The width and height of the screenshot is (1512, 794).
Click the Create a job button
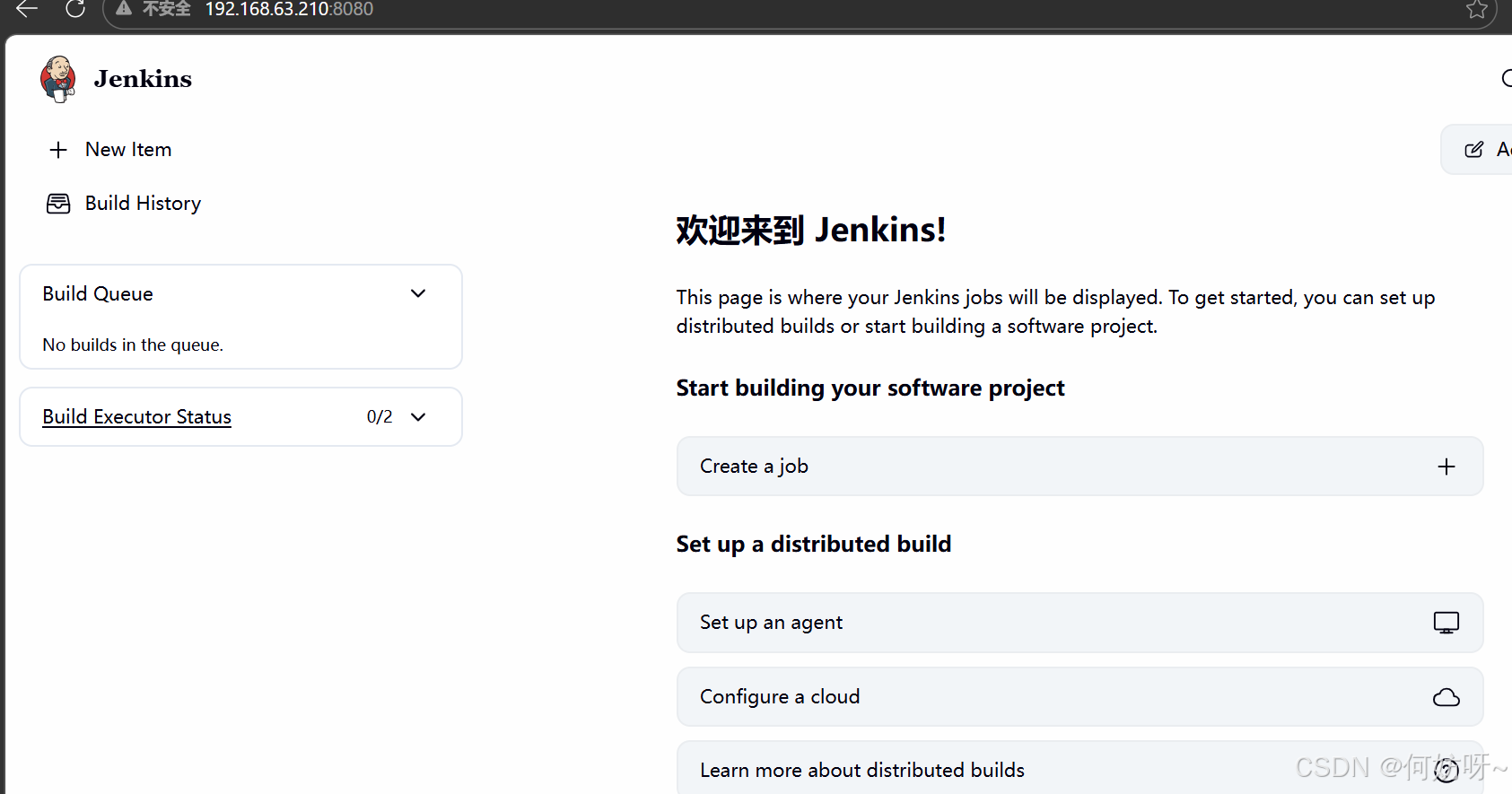[1079, 467]
